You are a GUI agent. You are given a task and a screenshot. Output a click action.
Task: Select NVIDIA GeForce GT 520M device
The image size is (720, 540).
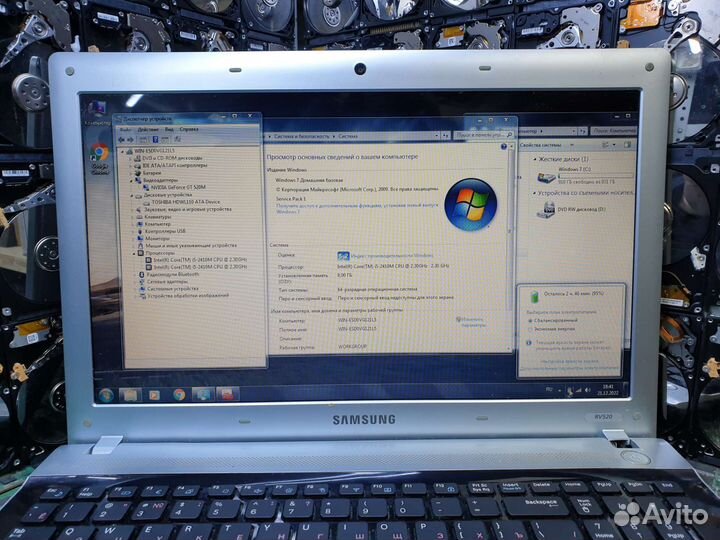(174, 187)
